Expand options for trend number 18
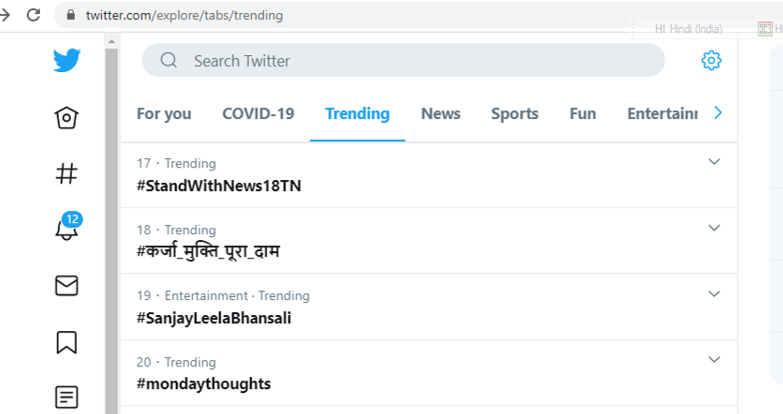Viewport: 783px width, 414px height. [x=714, y=228]
